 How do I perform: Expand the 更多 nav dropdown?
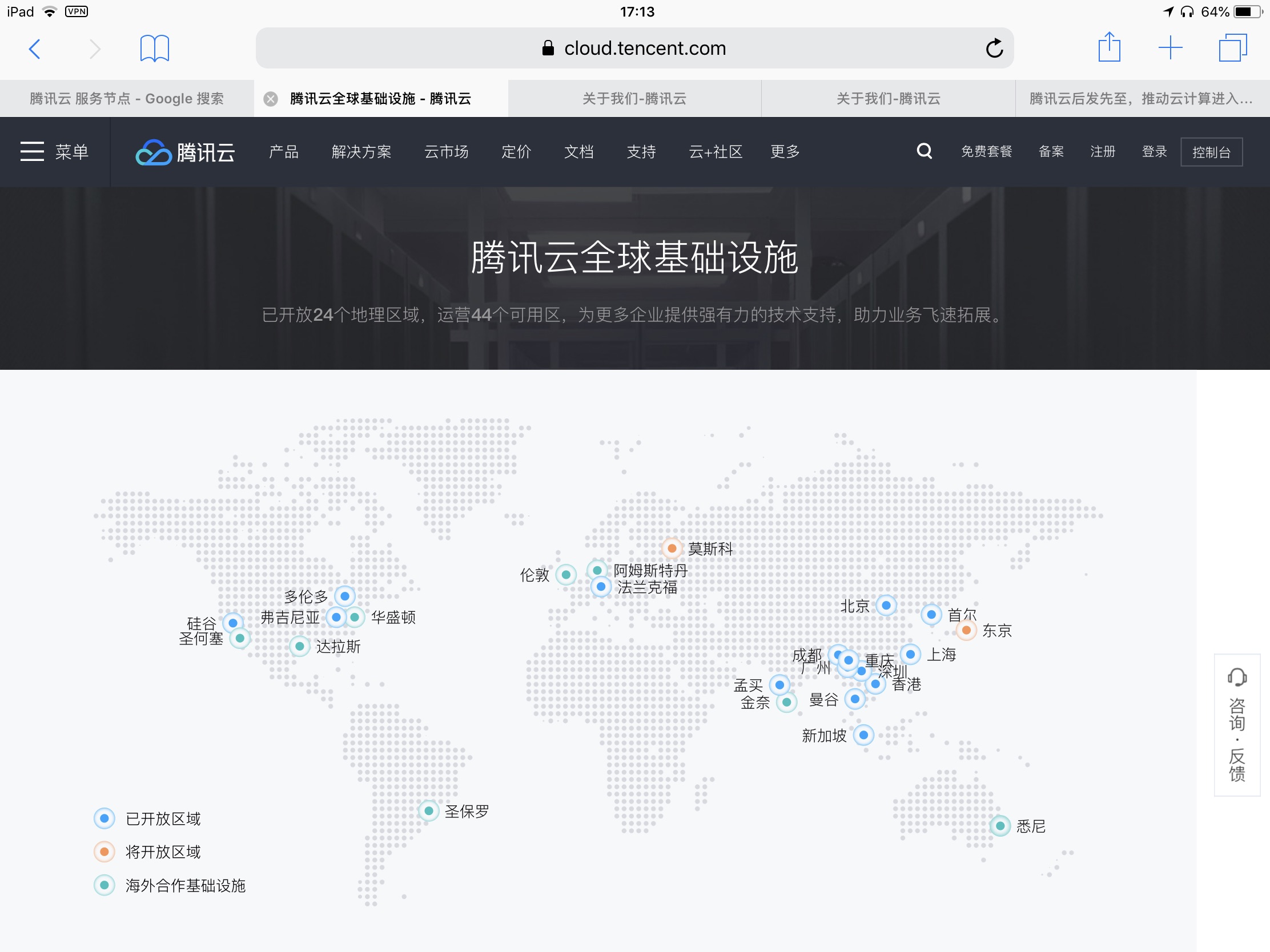(785, 151)
